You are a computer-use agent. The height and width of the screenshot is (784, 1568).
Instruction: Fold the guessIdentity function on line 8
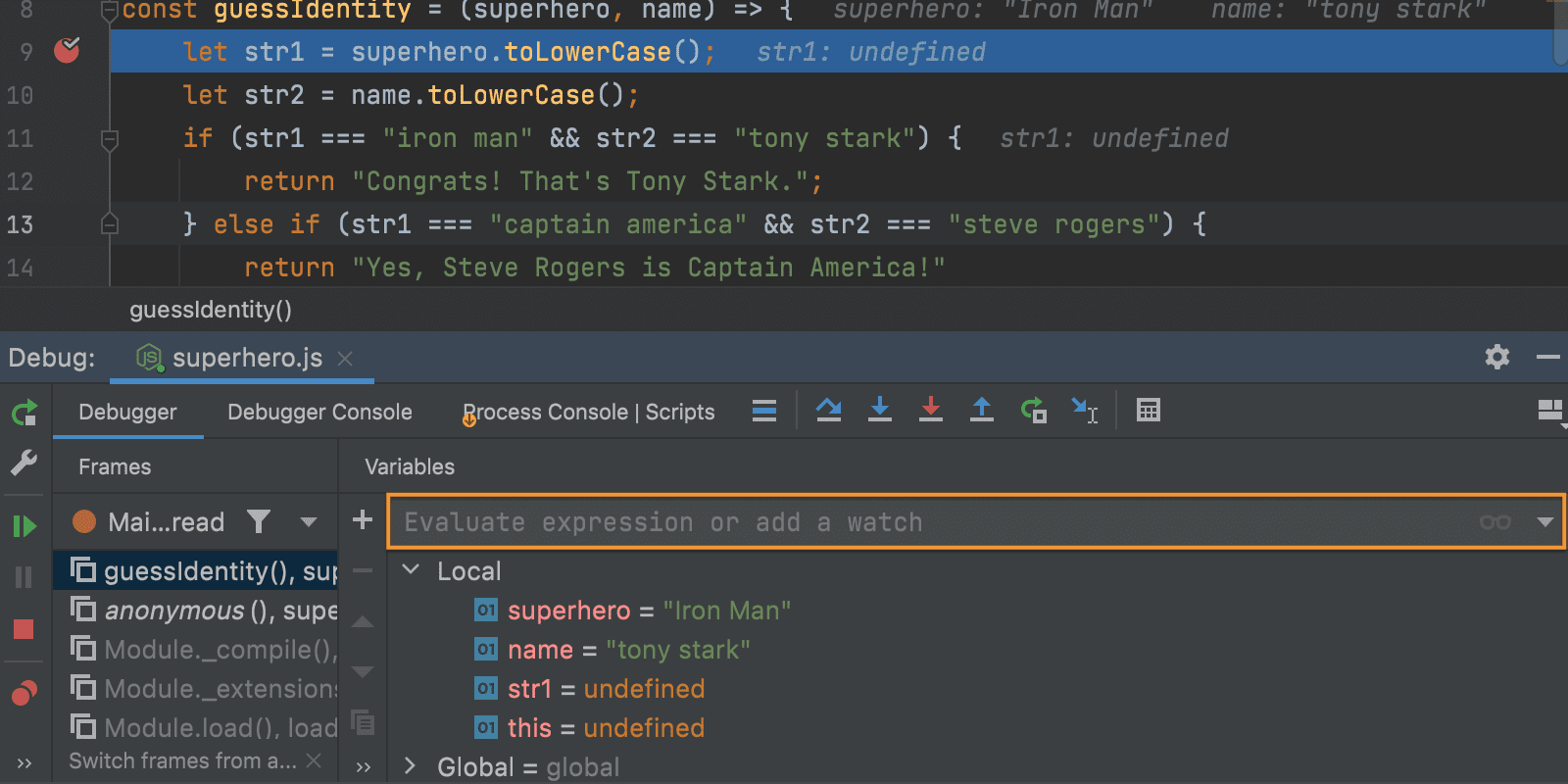[x=110, y=11]
